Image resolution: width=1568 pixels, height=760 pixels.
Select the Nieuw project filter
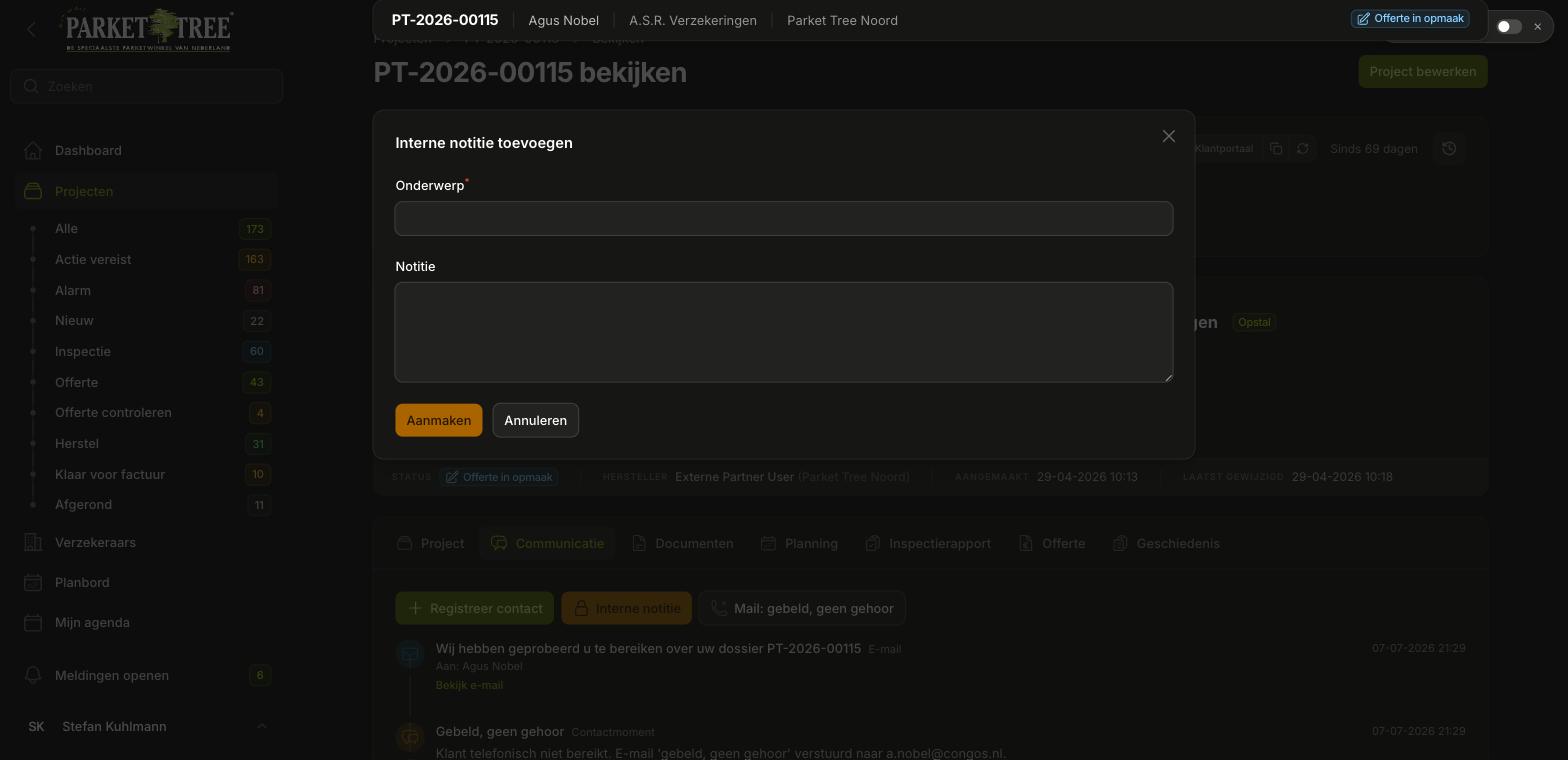146,321
